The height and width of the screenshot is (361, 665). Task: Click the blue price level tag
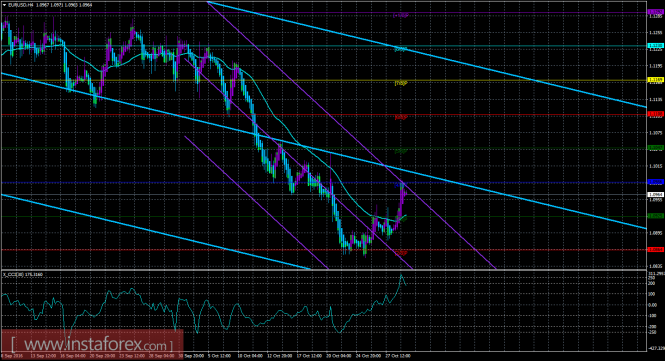656,182
